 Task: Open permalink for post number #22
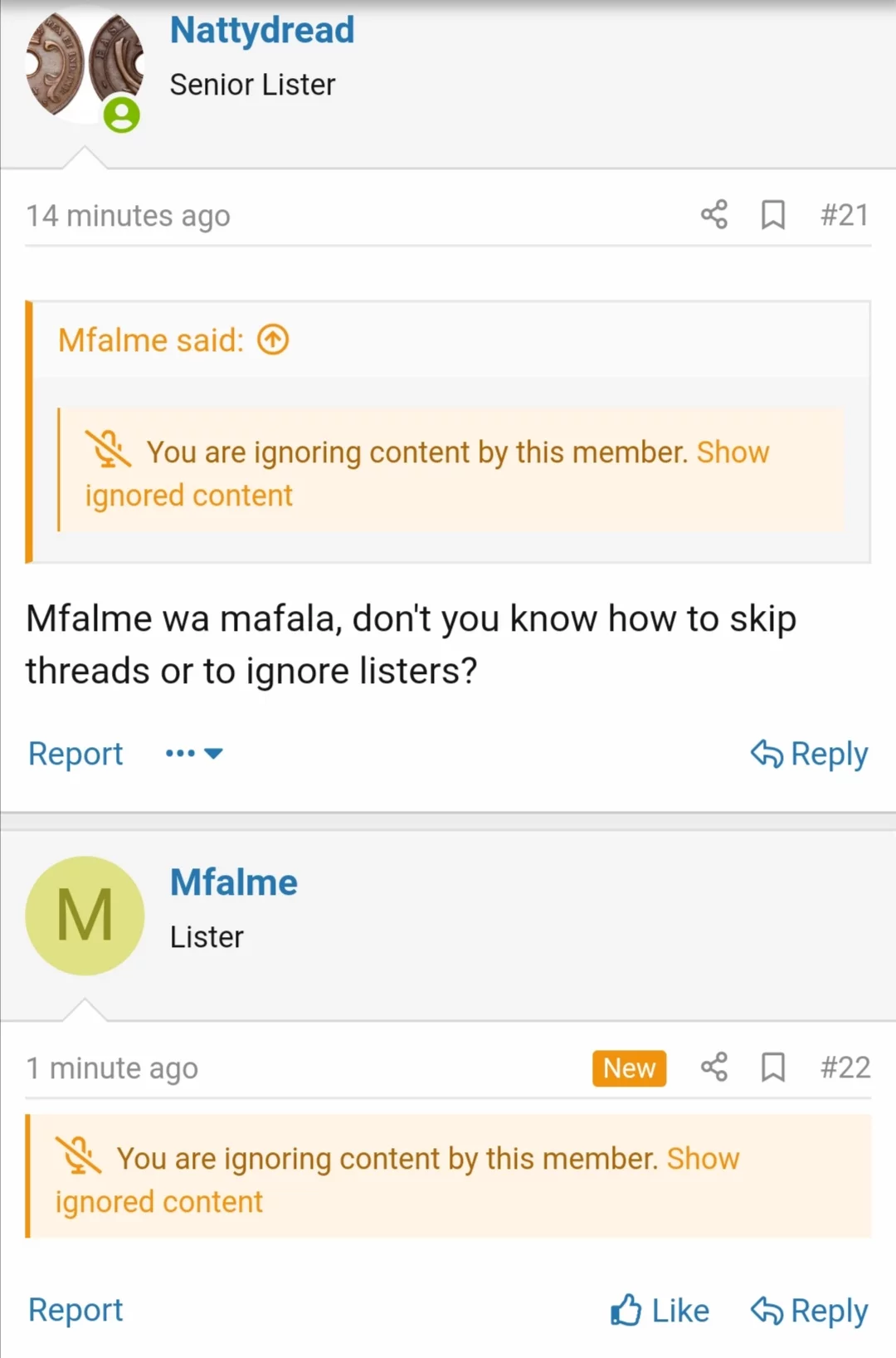[845, 1067]
